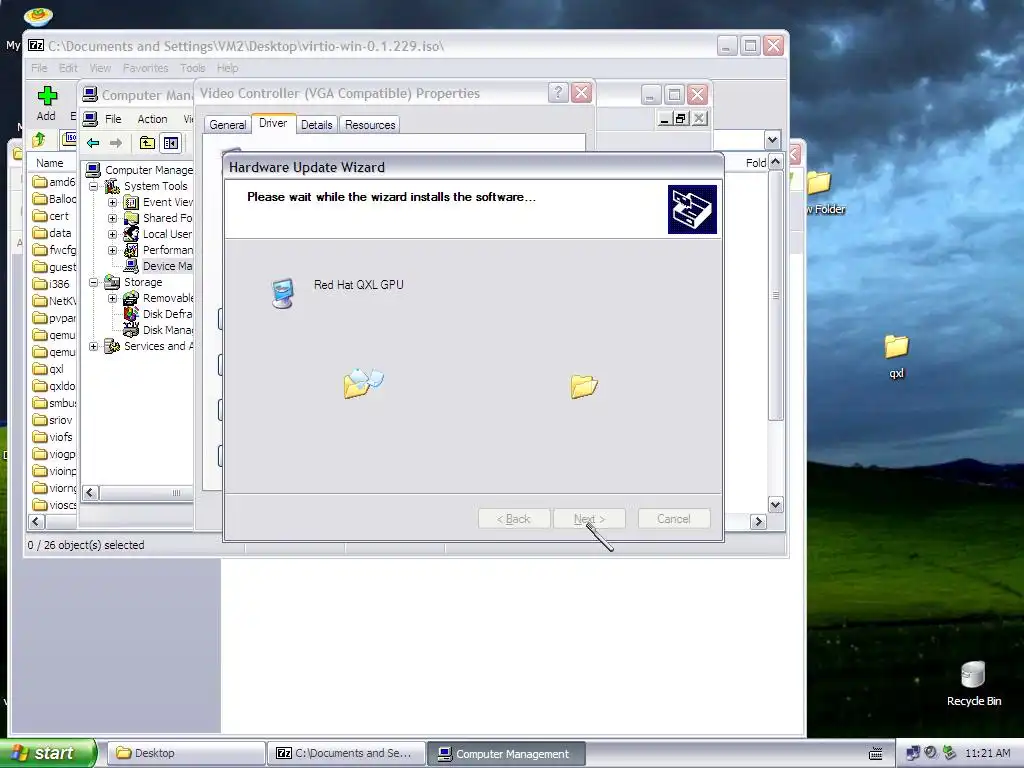Select the Disk Management tree icon

(131, 330)
